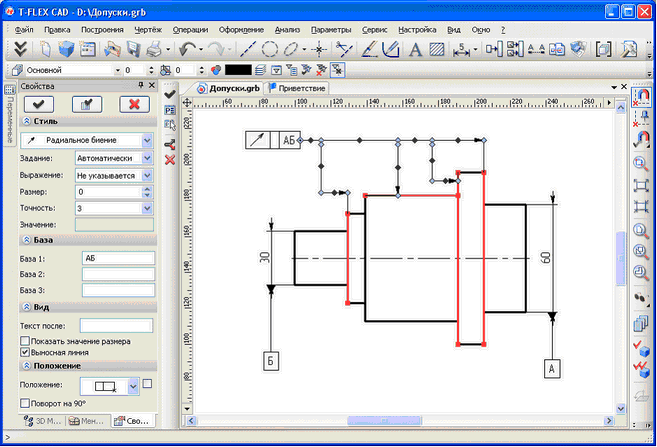Open the Окно menu

point(481,30)
